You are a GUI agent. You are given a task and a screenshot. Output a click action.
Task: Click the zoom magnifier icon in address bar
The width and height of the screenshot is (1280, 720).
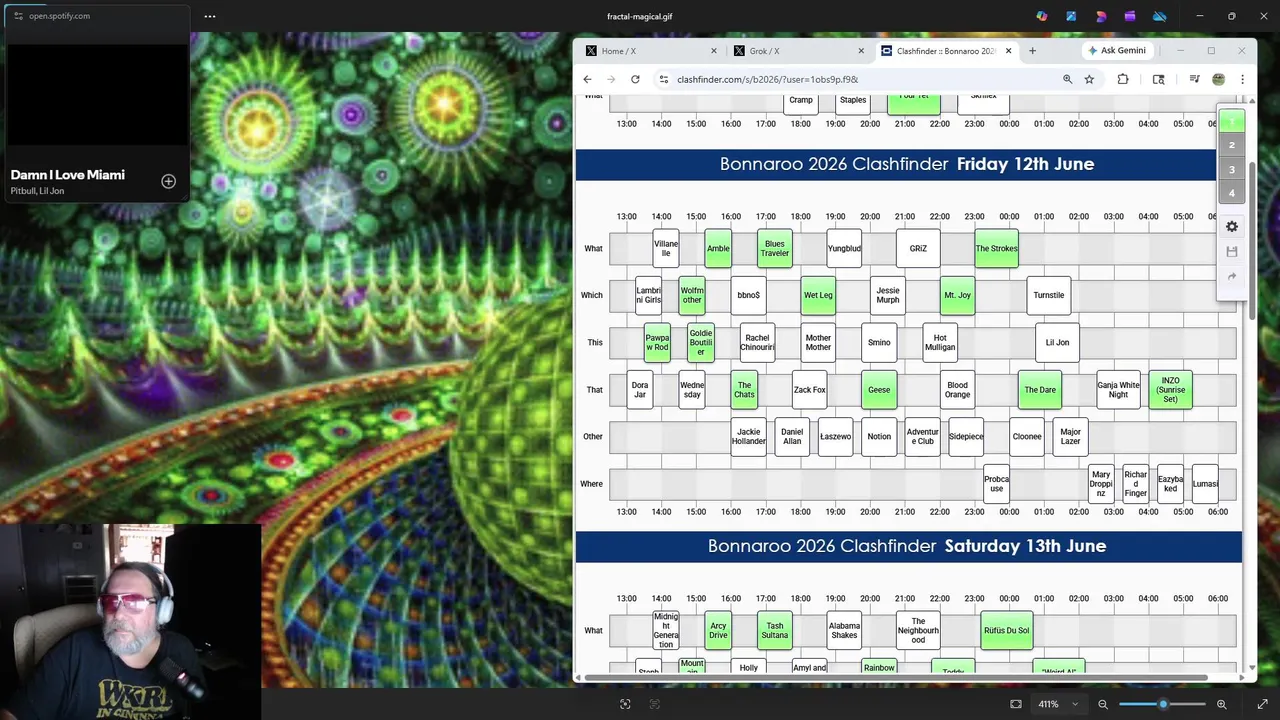click(1067, 79)
